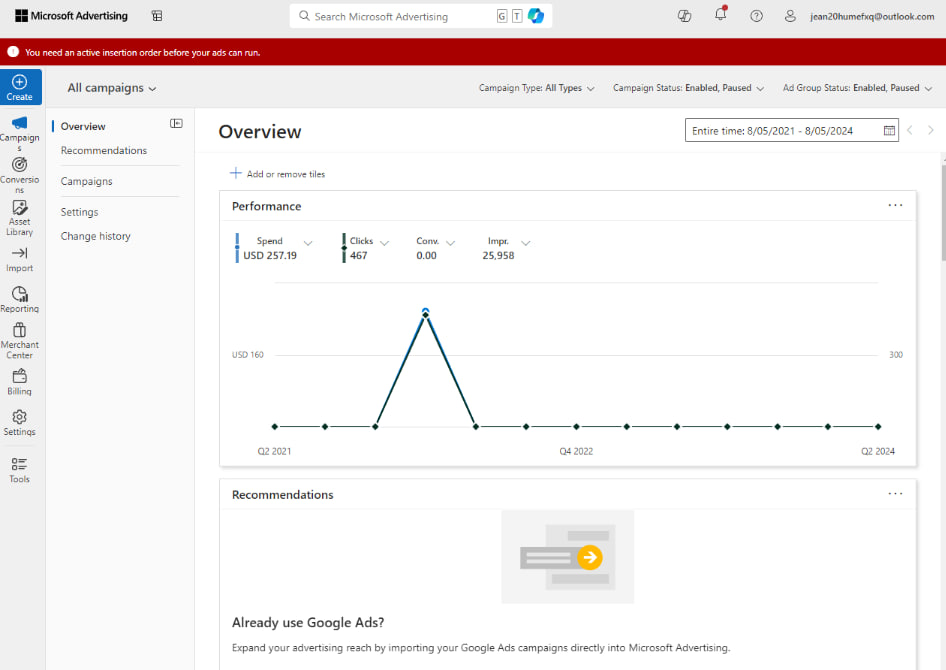This screenshot has width=946, height=670.
Task: Click the Conv. value 0.00
Action: point(426,256)
